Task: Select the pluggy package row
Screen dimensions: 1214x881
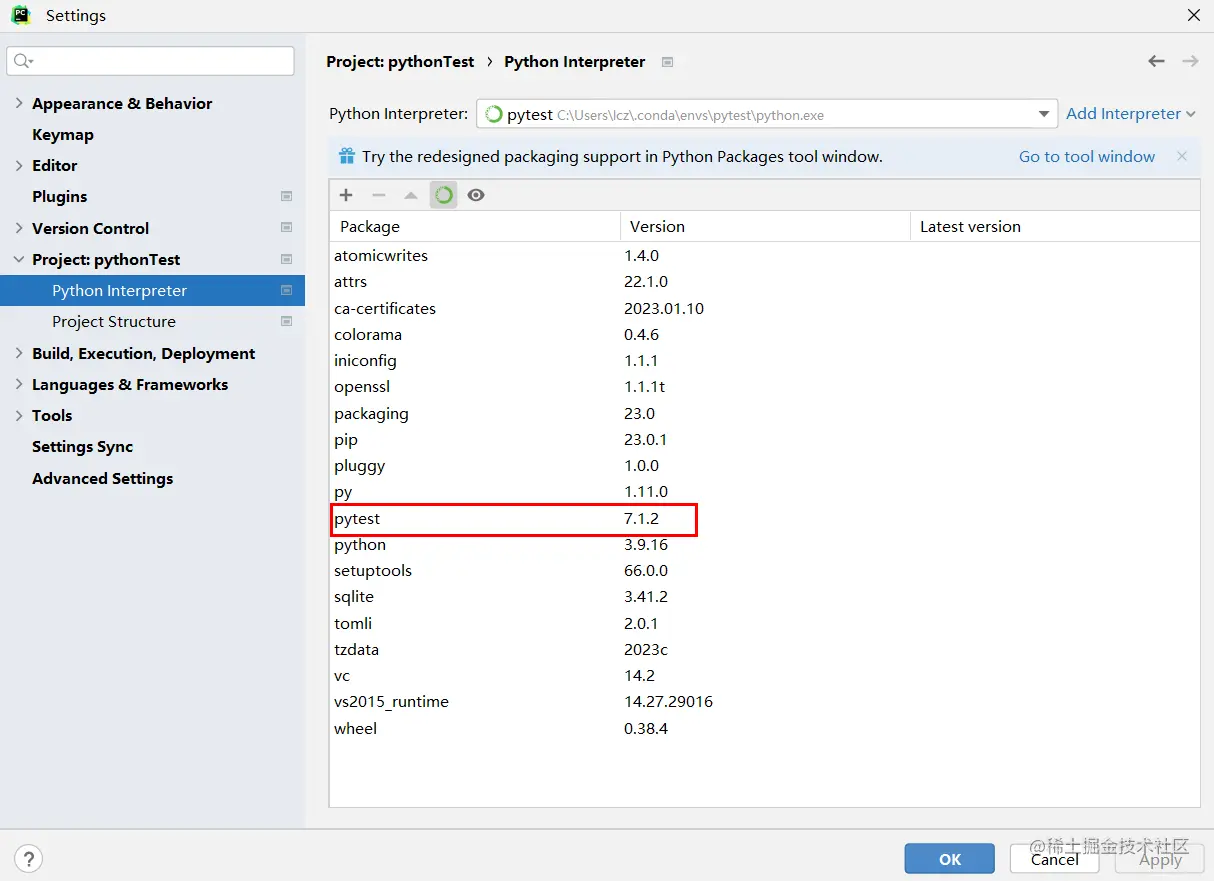Action: [764, 466]
